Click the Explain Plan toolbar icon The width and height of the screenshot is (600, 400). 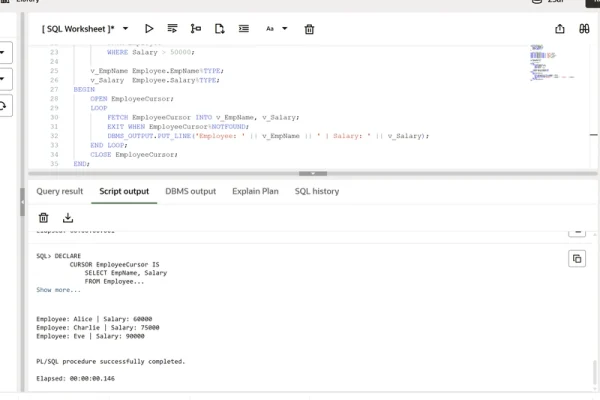point(196,29)
